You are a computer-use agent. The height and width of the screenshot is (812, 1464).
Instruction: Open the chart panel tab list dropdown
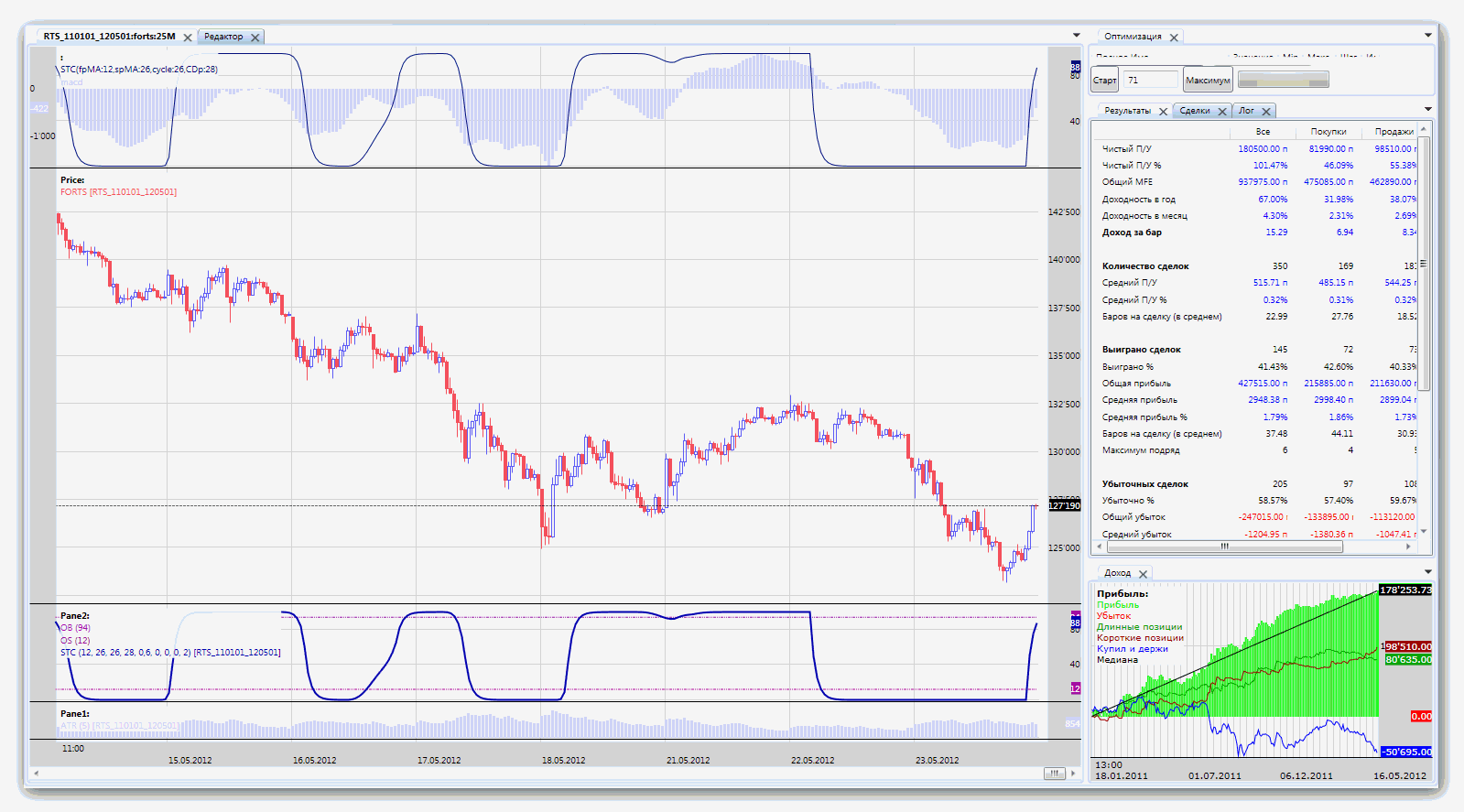point(1076,36)
